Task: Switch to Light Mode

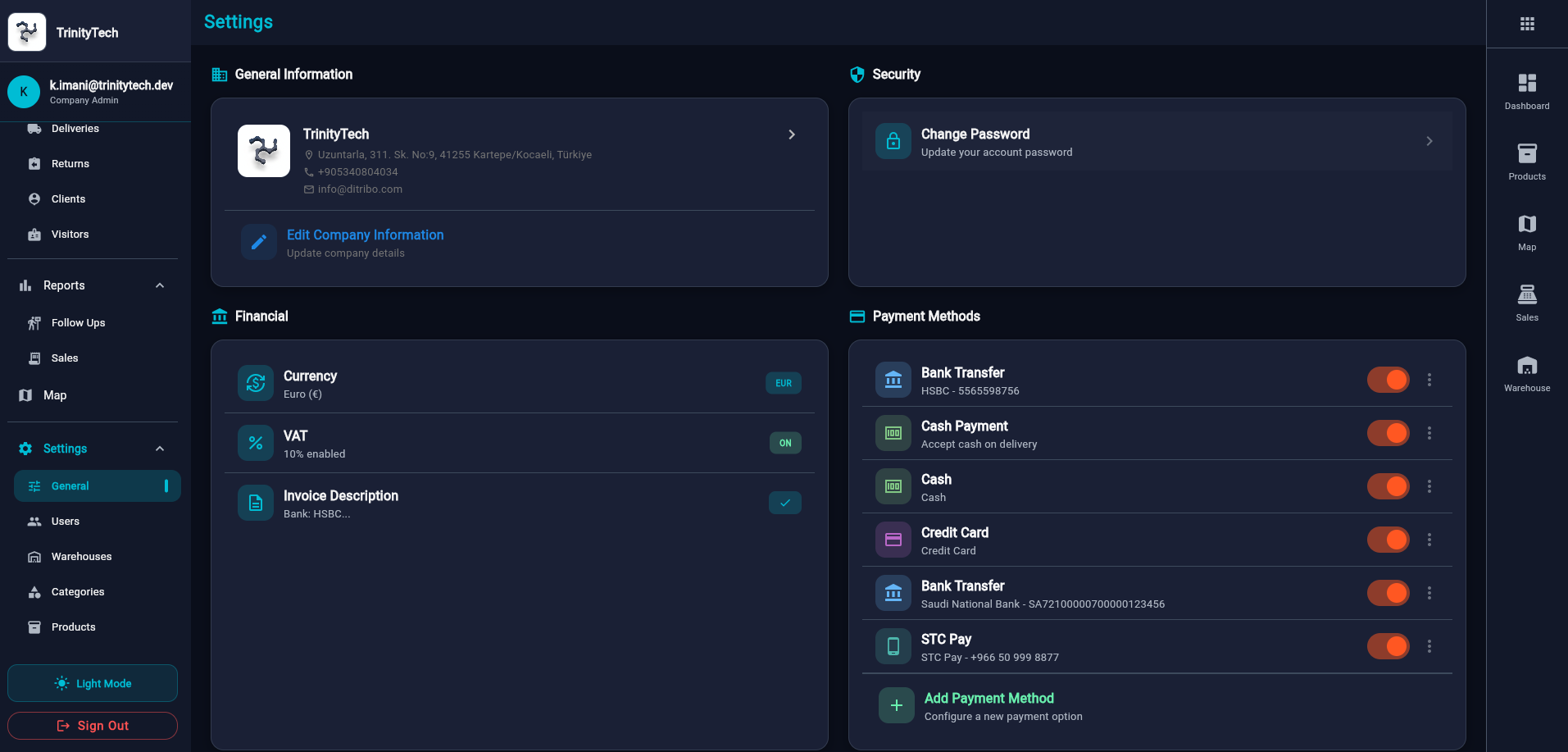Action: [x=92, y=683]
